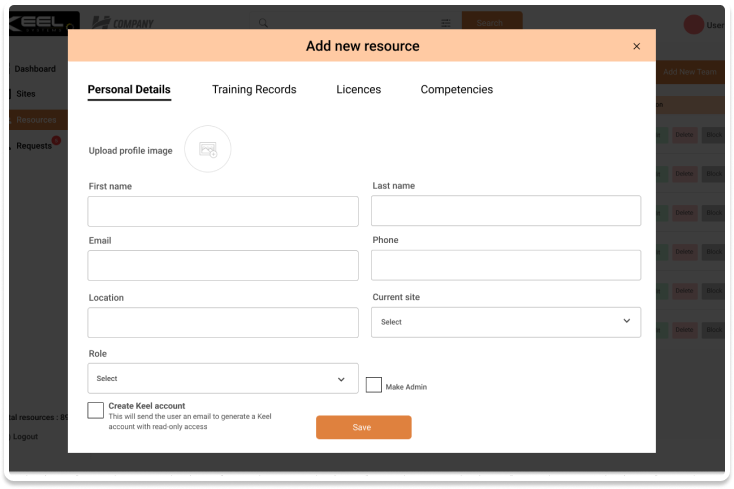Viewport: 734px width, 489px height.
Task: Click the Keel logo in top left
Action: (x=40, y=22)
